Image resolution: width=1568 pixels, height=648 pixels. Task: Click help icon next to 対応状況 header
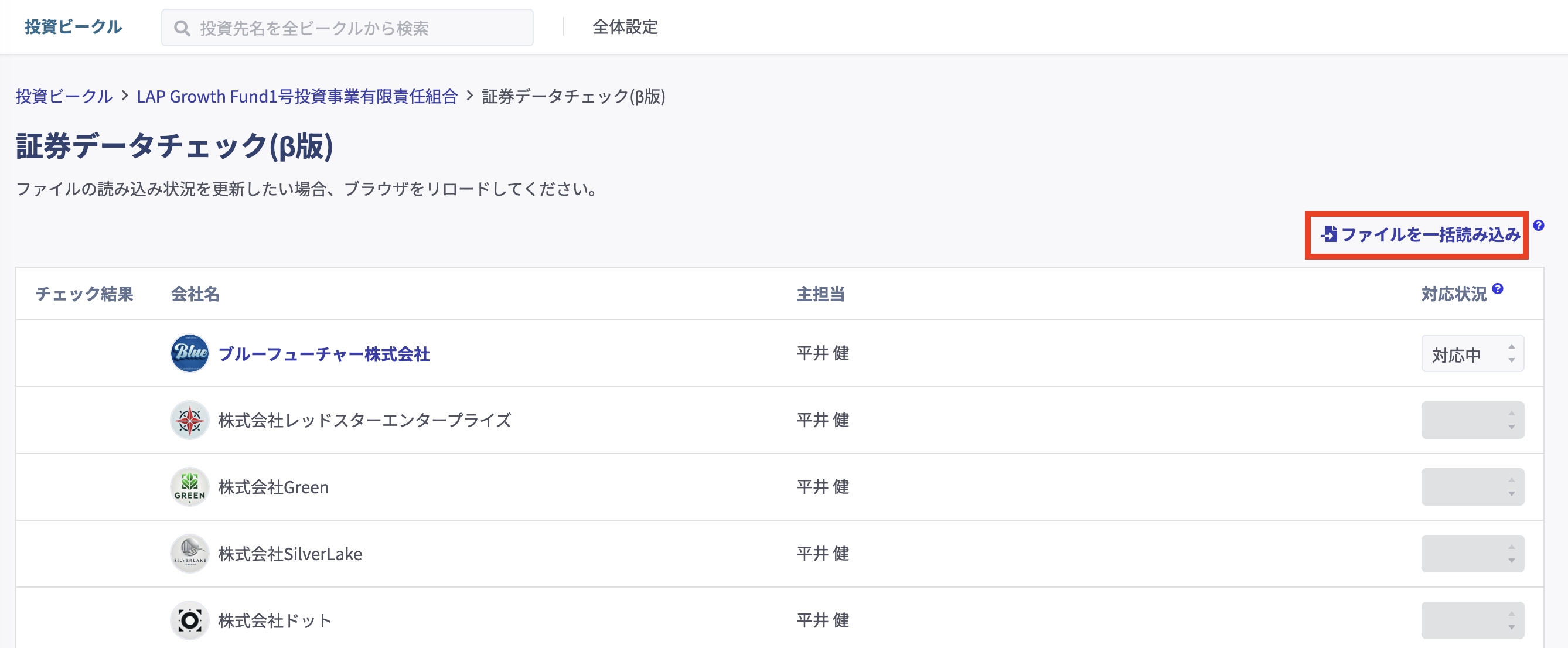point(1497,289)
